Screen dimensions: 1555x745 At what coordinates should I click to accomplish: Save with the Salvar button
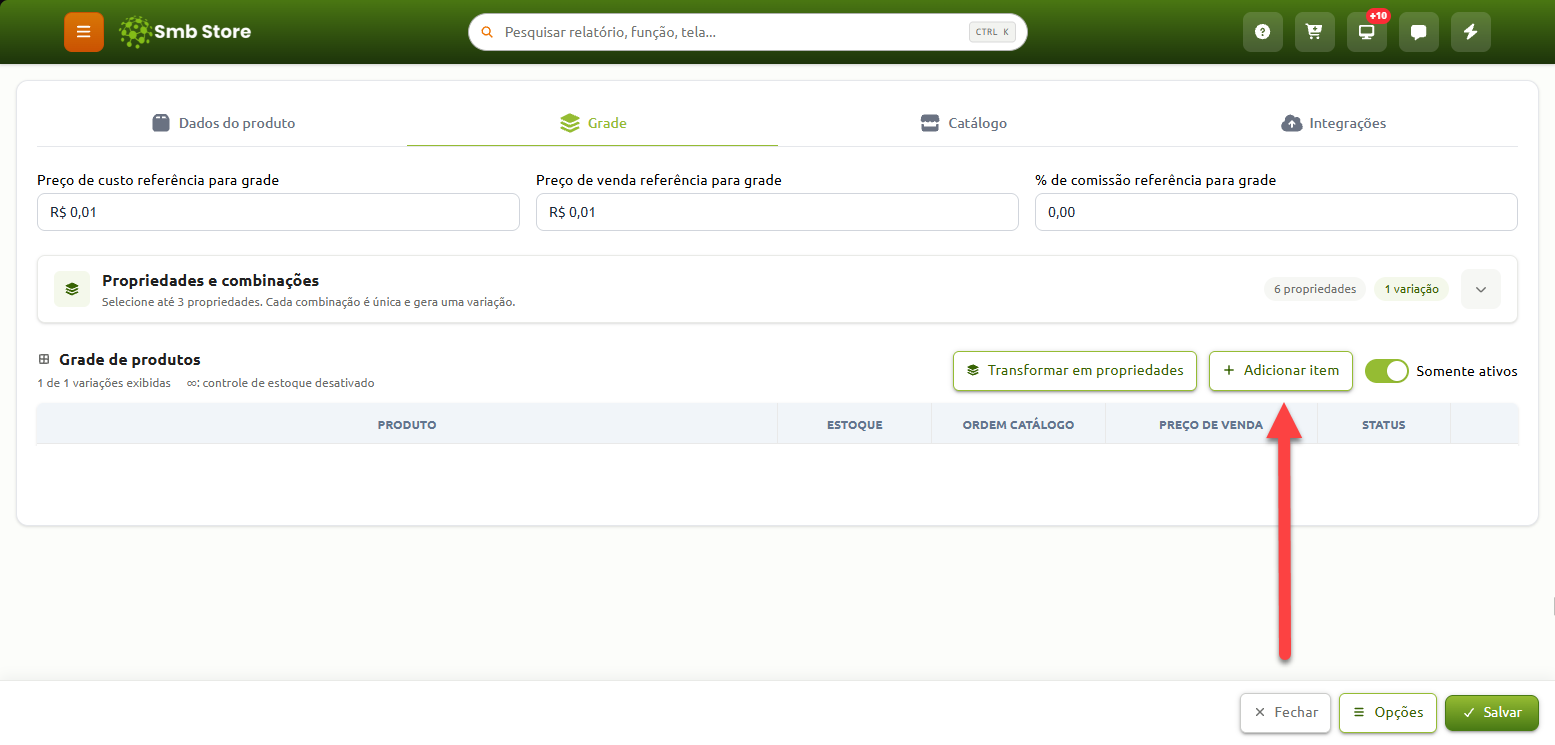(1492, 713)
